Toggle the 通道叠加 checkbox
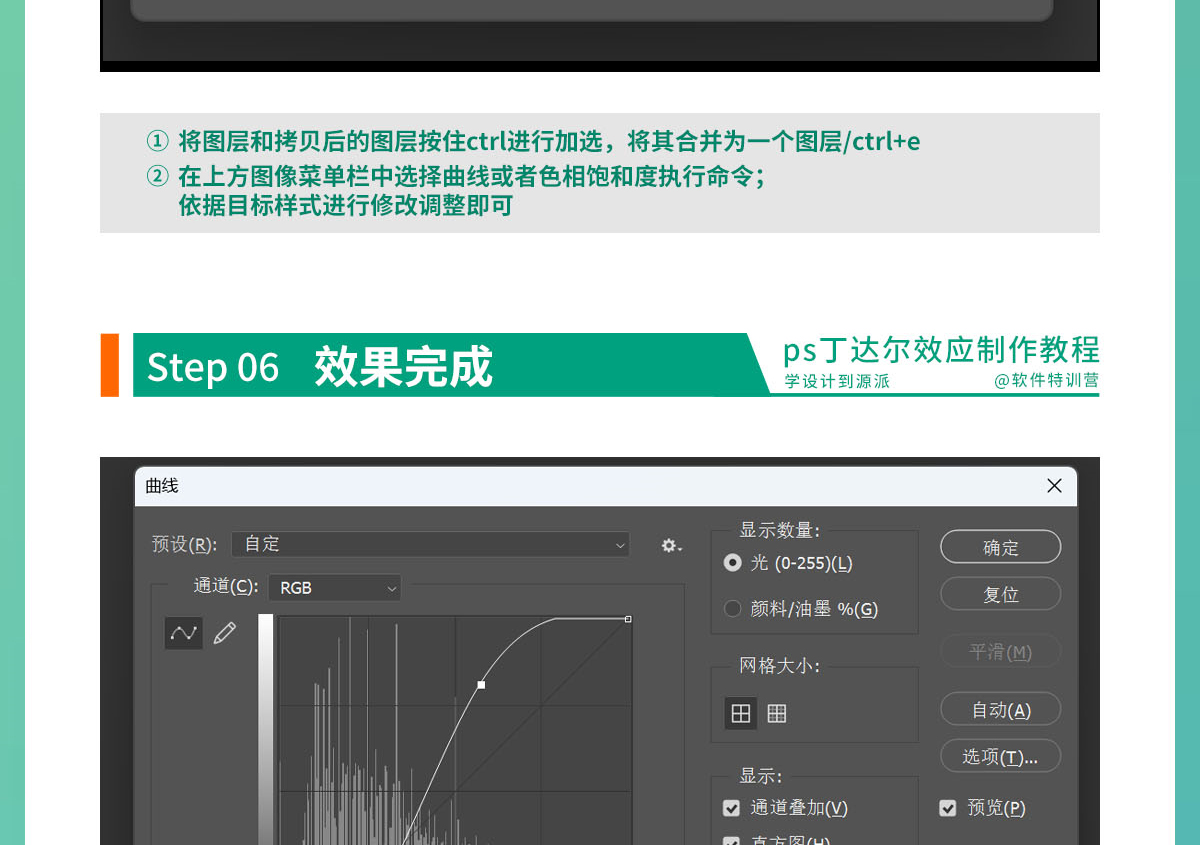Screen dimensions: 1200x845 coord(732,808)
